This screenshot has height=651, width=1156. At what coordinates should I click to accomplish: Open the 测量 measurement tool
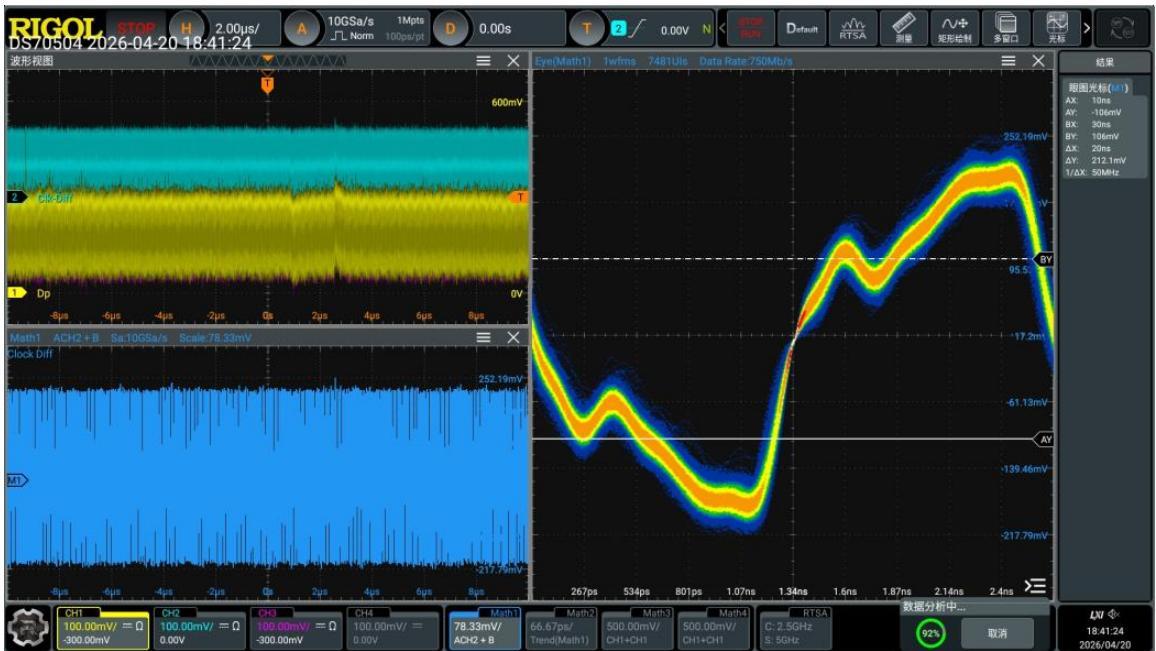click(903, 29)
